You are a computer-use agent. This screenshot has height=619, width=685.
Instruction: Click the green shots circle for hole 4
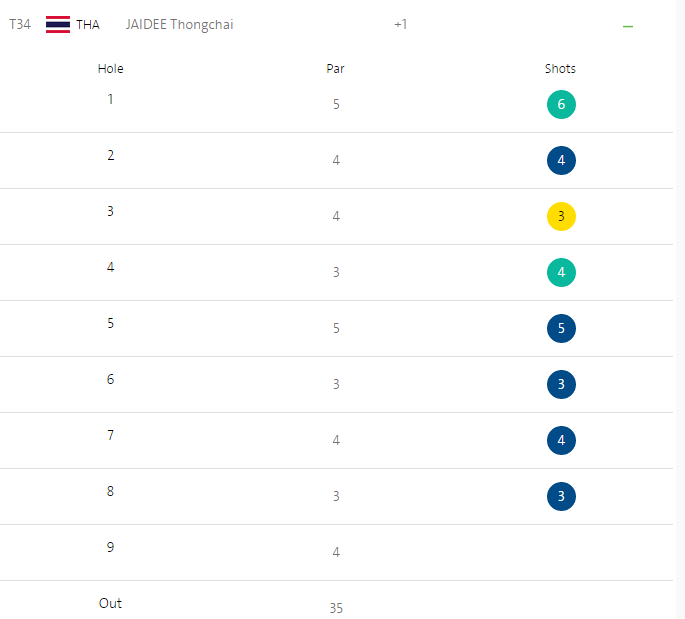click(561, 272)
